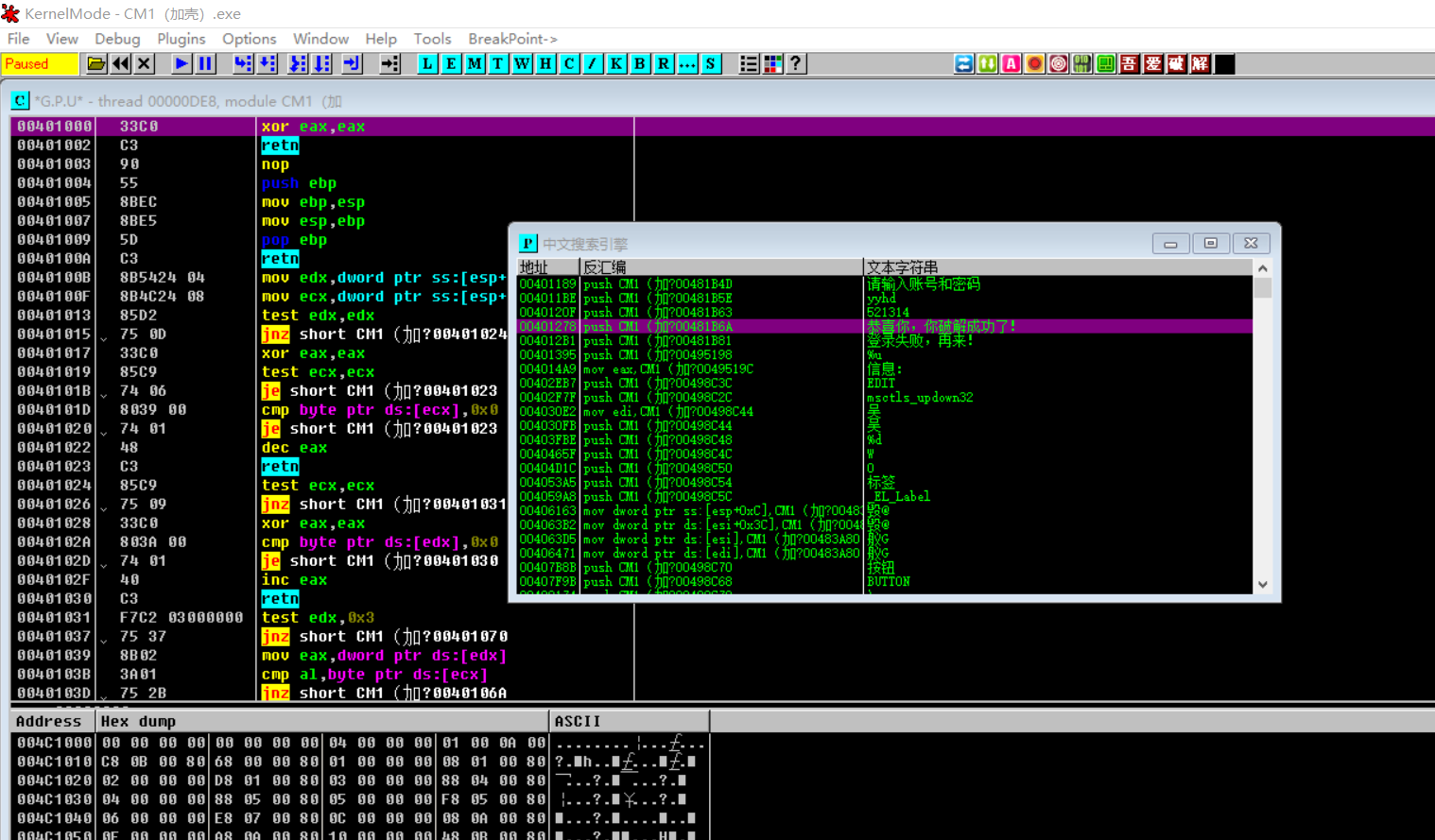Open the Breakpoints (B) window
Screen dimensions: 1435x840
640,63
